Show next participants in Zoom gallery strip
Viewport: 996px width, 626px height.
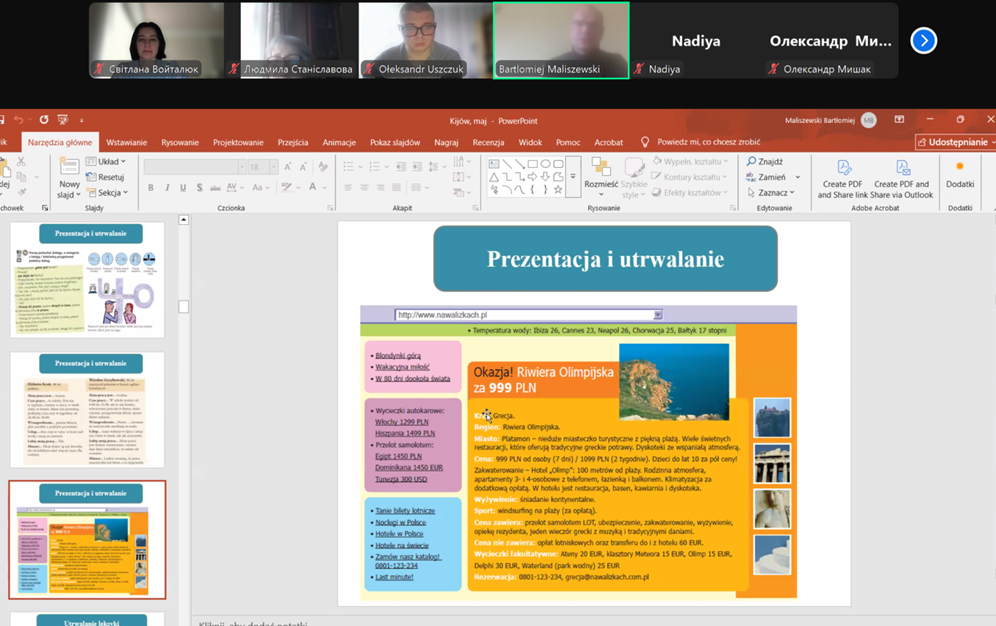[x=923, y=41]
